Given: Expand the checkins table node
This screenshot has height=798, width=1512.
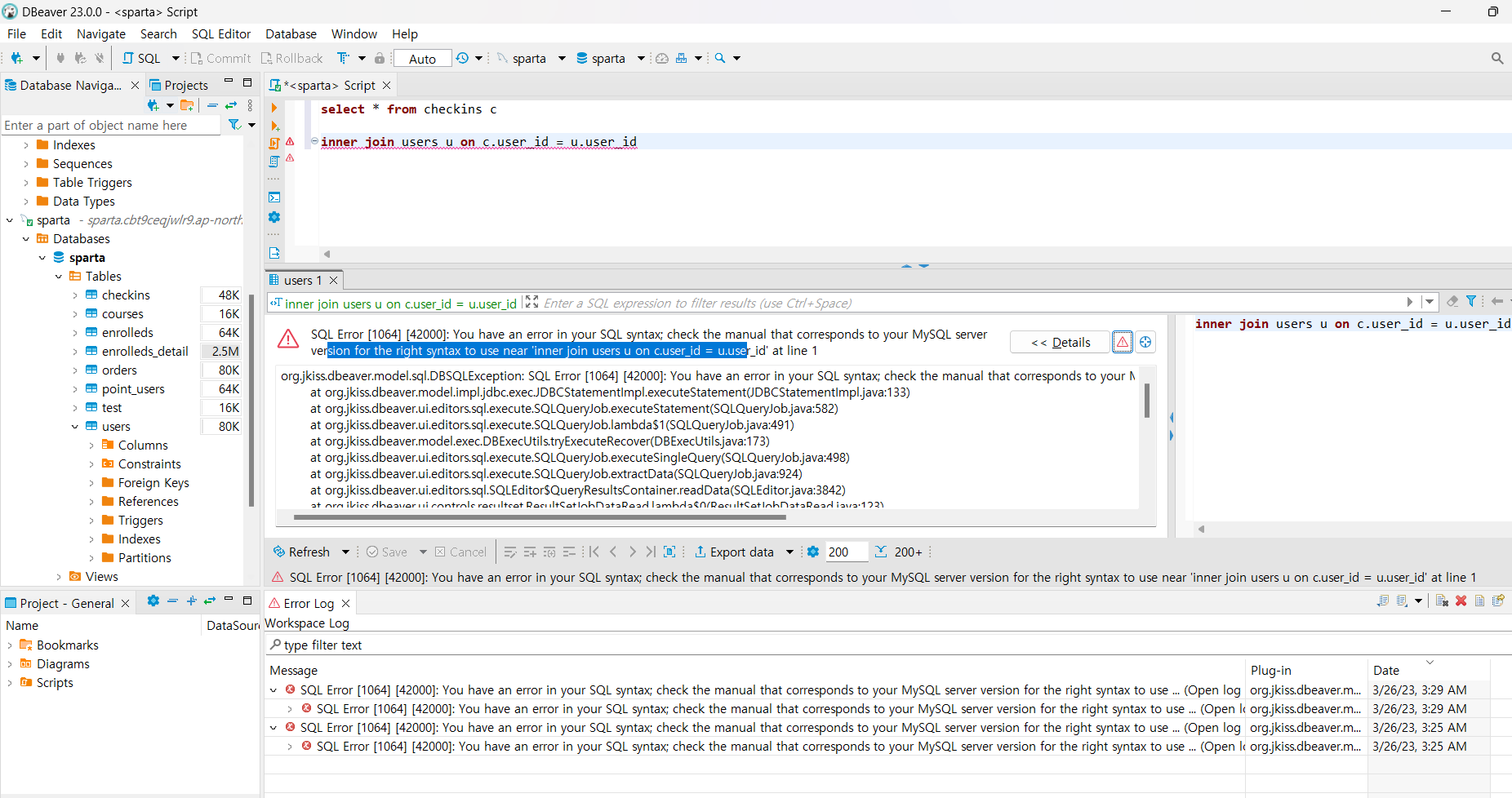Looking at the screenshot, I should [x=75, y=295].
